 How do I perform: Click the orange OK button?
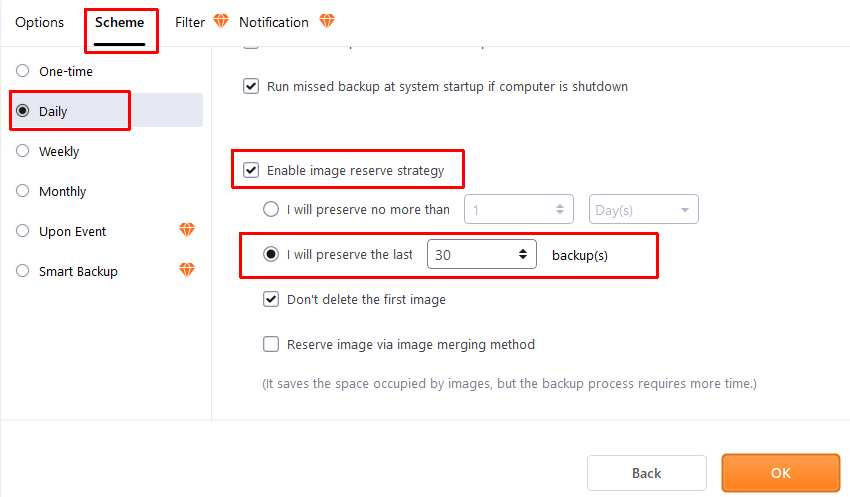pyautogui.click(x=781, y=473)
